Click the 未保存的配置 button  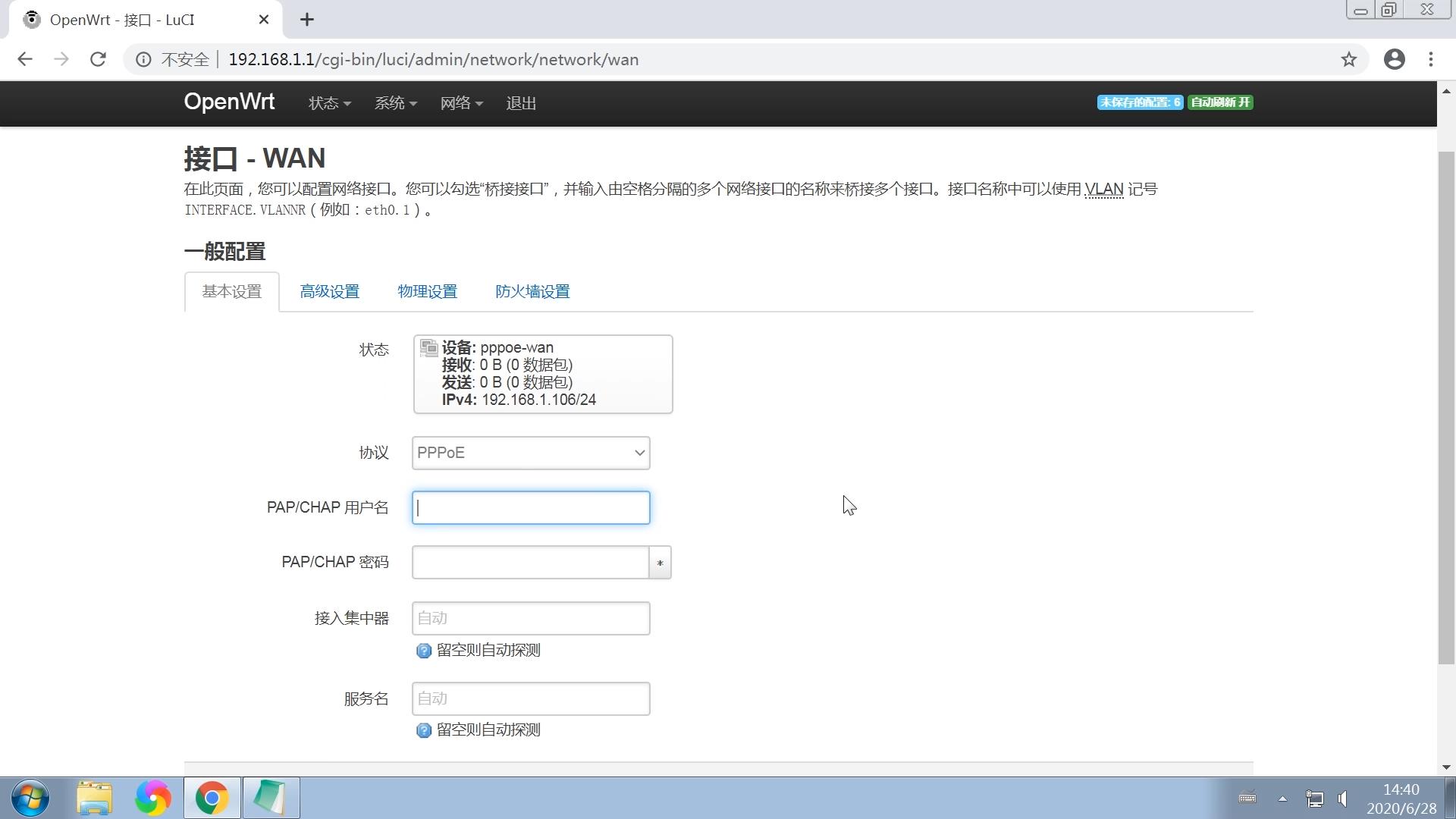pyautogui.click(x=1139, y=102)
